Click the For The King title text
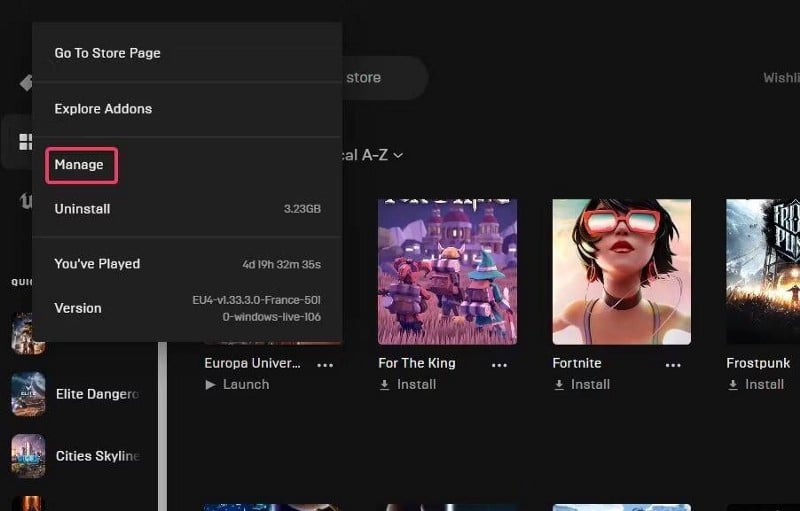The height and width of the screenshot is (511, 800). click(x=417, y=363)
